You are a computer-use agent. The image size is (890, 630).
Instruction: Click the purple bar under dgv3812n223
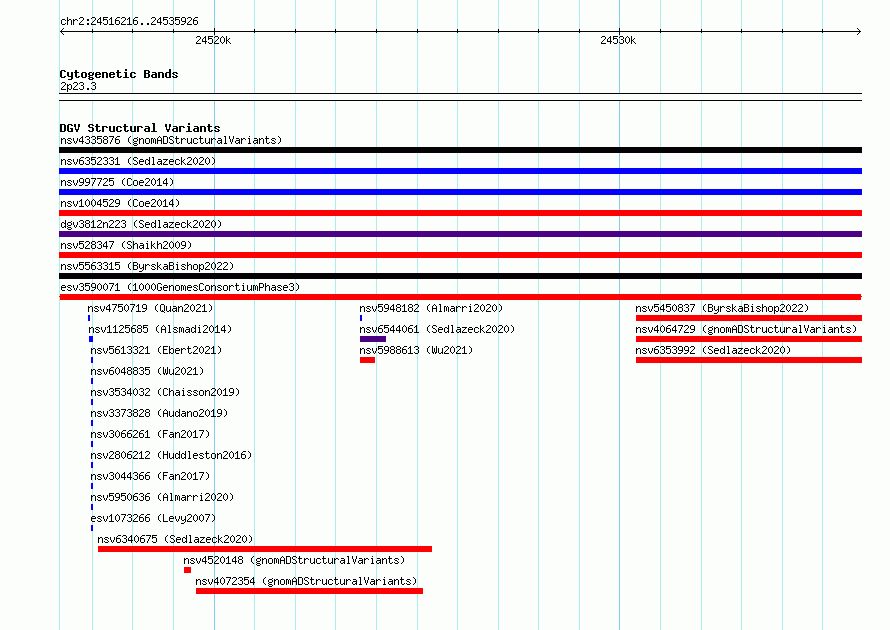[460, 234]
